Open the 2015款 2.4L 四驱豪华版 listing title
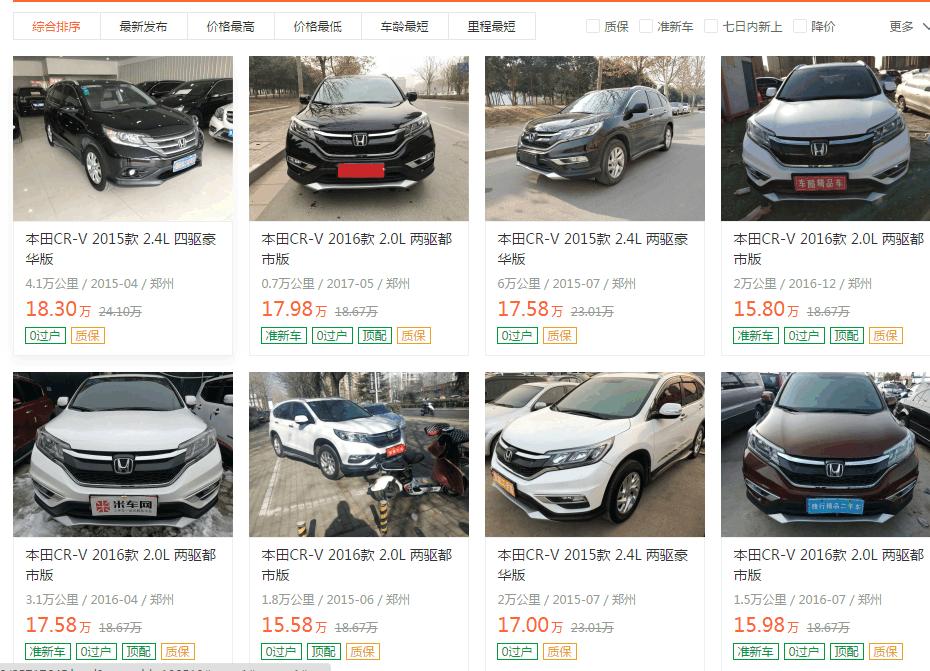Viewport: 930px width, 671px height. pyautogui.click(x=121, y=249)
